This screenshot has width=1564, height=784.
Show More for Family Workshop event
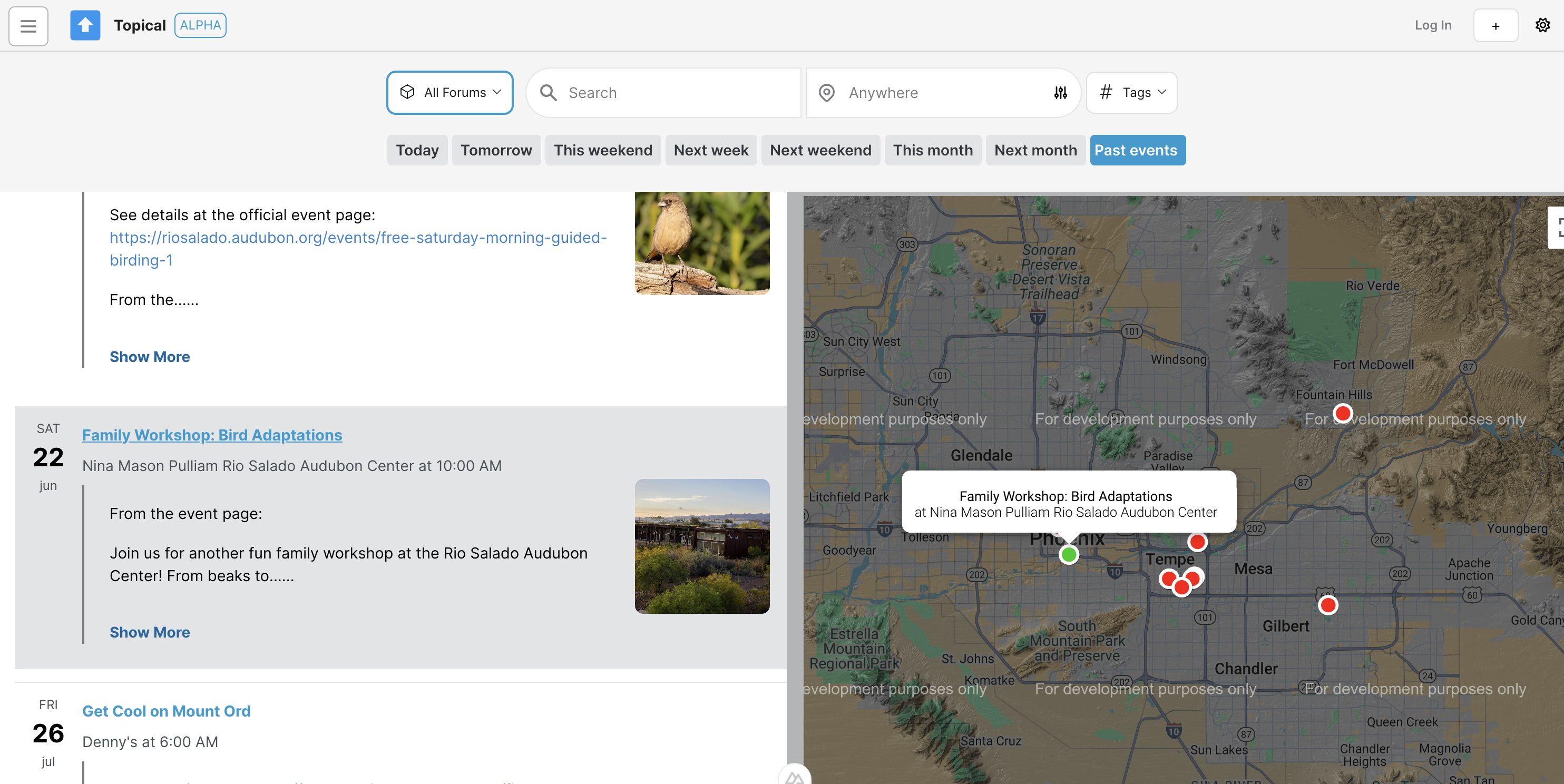point(149,633)
